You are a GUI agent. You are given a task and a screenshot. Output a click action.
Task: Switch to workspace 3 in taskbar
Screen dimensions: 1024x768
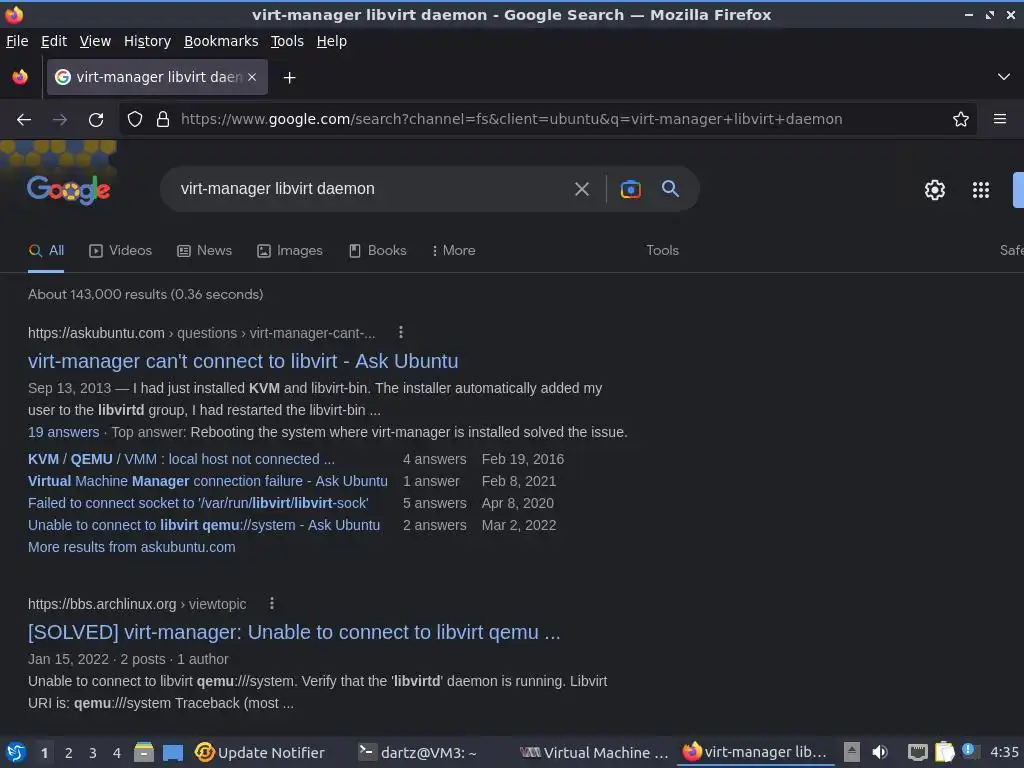pyautogui.click(x=93, y=753)
